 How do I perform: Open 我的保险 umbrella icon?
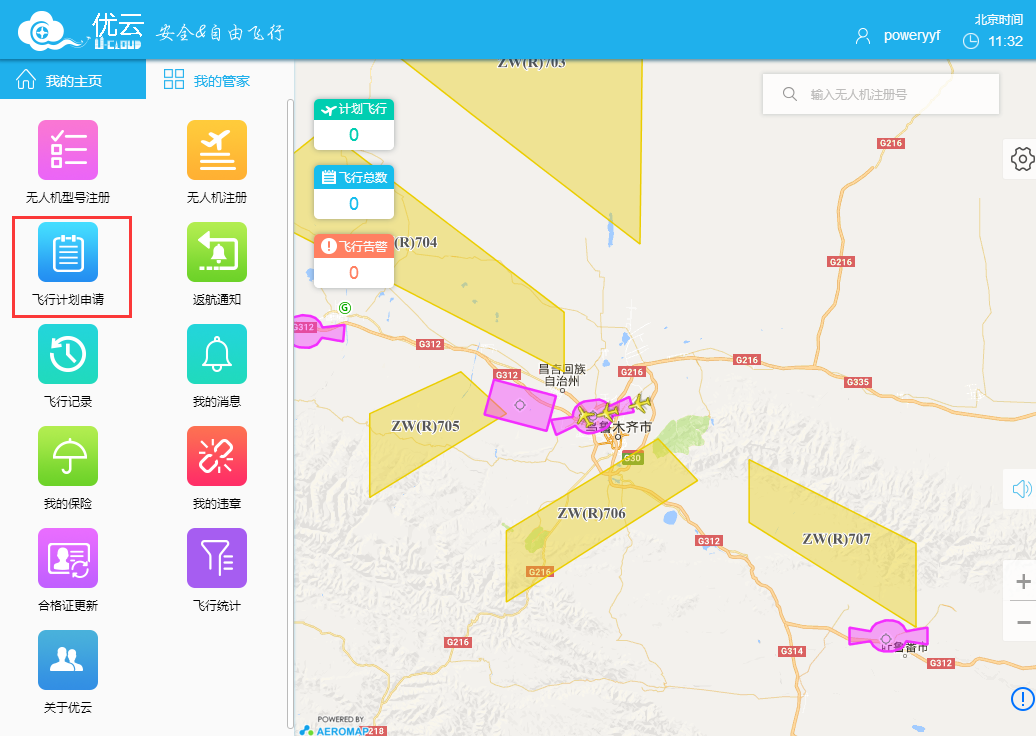pos(68,456)
